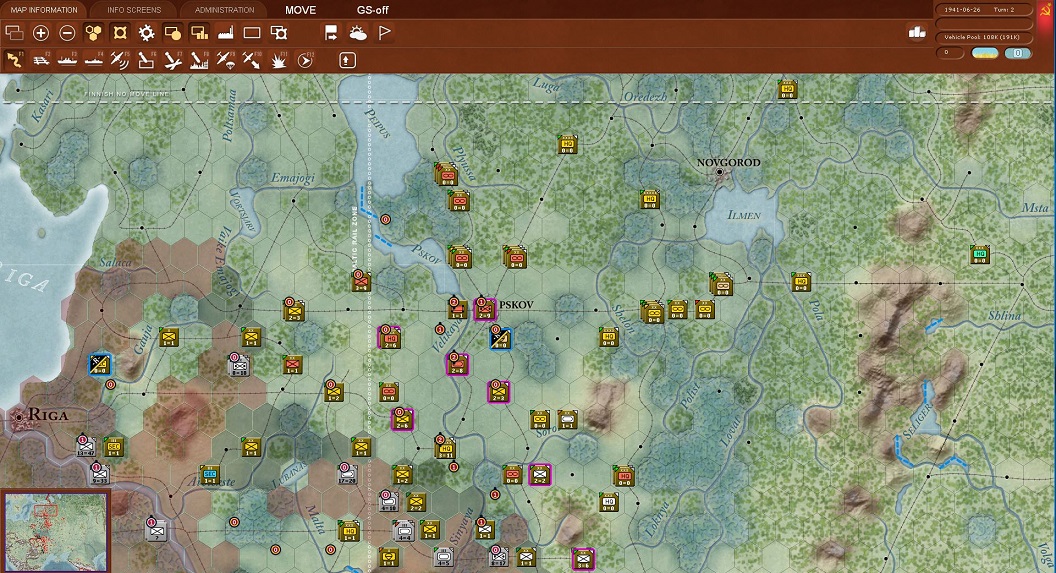This screenshot has height=573, width=1056.
Task: Open the bar chart podium icon
Action: pyautogui.click(x=917, y=32)
